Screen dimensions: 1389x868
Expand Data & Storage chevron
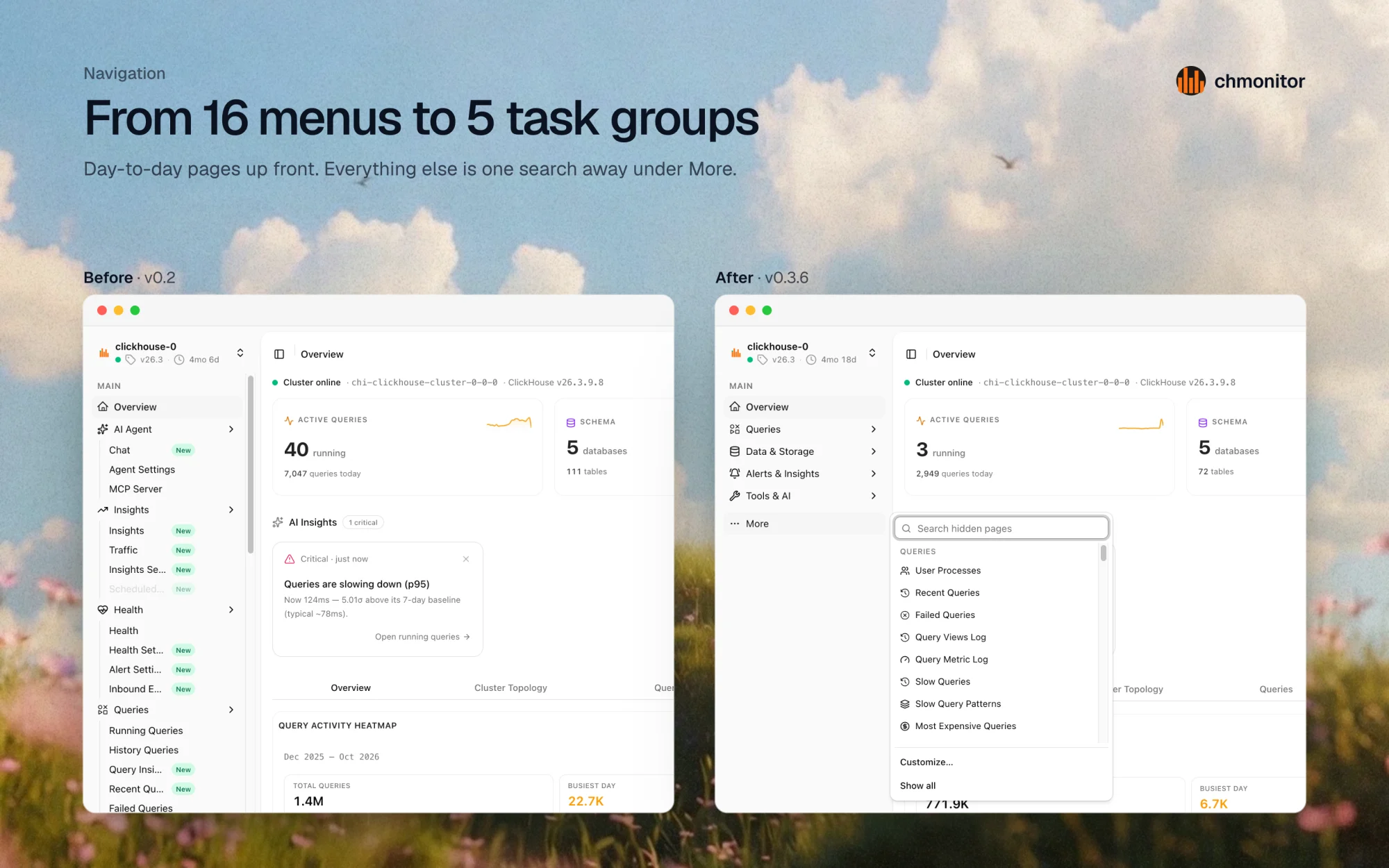(874, 451)
